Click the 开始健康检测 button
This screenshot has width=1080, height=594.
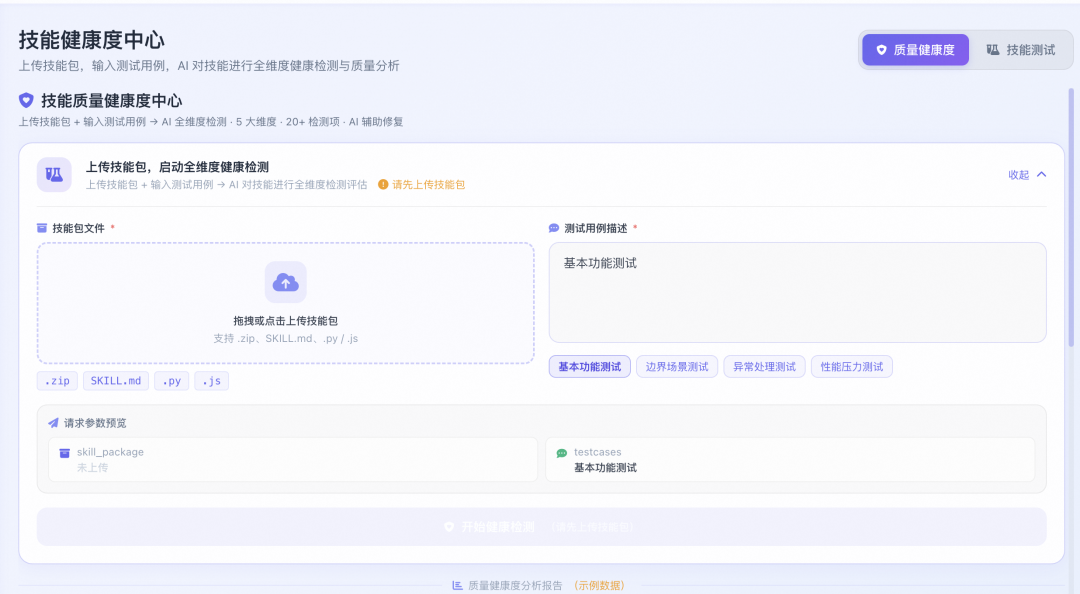click(541, 527)
